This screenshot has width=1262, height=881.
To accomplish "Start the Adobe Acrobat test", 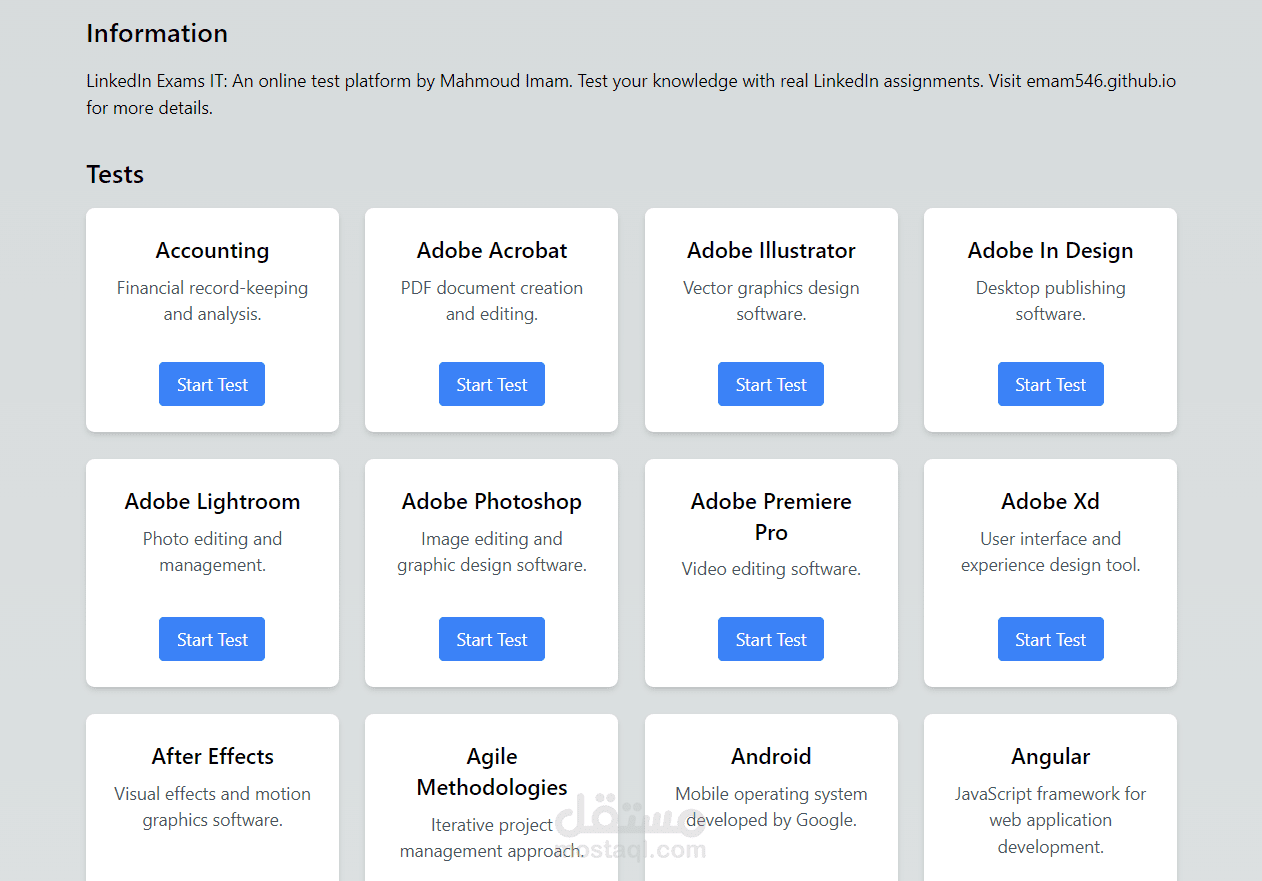I will [492, 385].
